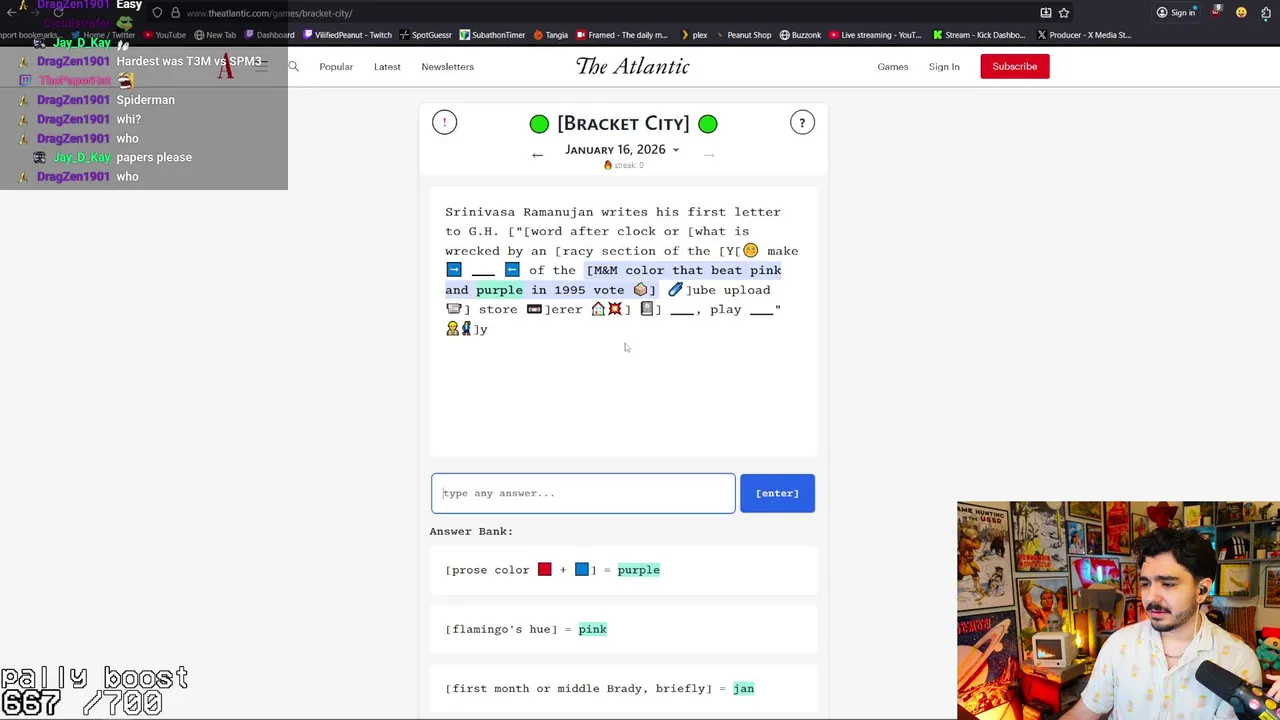Click the Bracket City title

pos(623,124)
